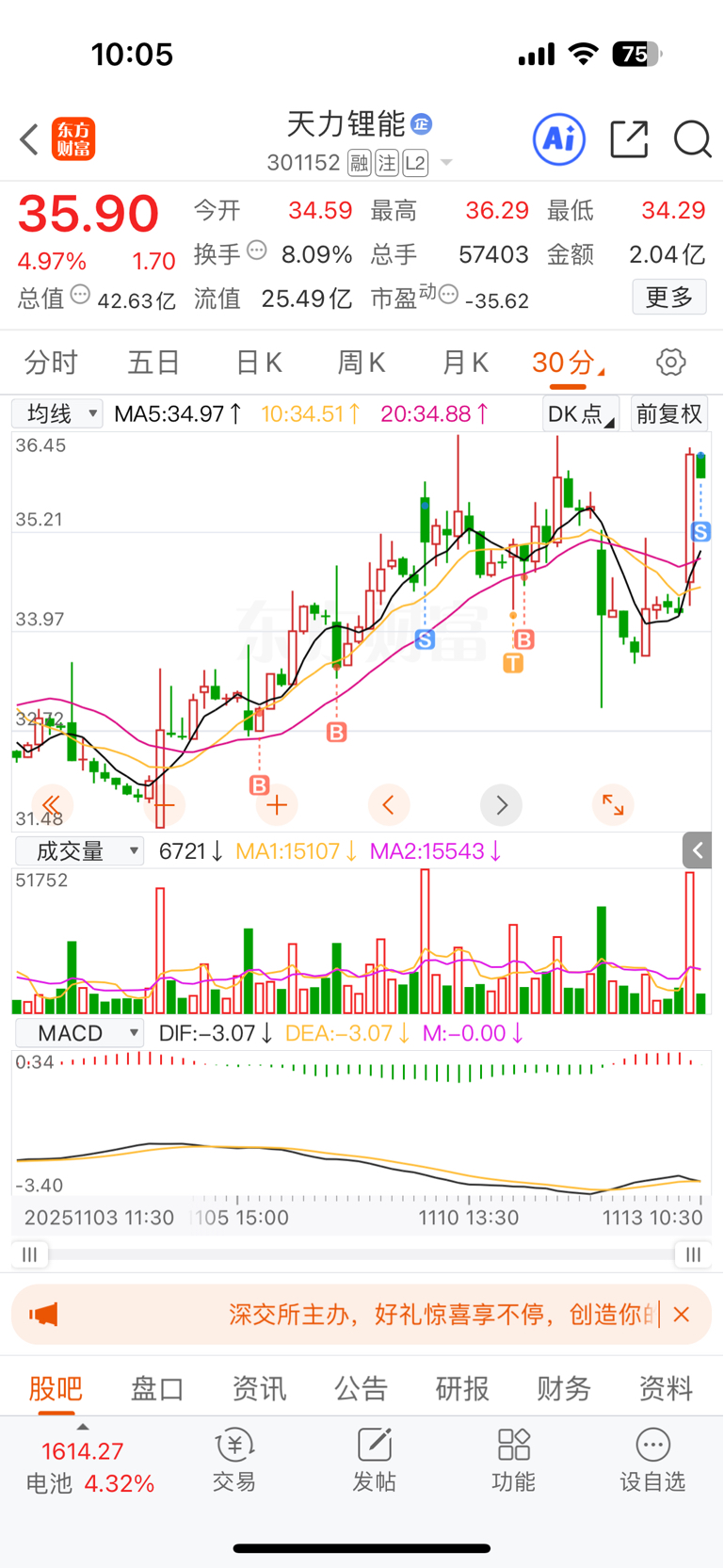
Task: Tap the orange megaphone announcement icon
Action: [43, 1314]
